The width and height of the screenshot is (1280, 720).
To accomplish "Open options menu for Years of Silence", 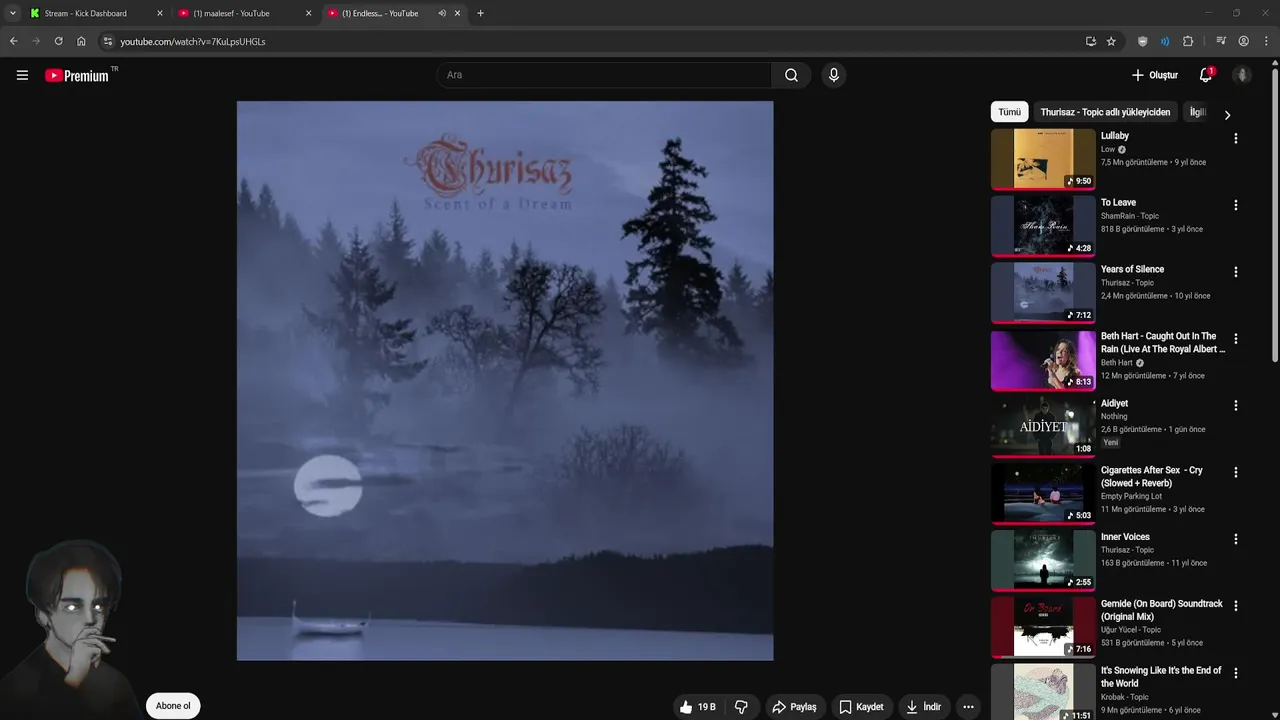I will point(1235,272).
